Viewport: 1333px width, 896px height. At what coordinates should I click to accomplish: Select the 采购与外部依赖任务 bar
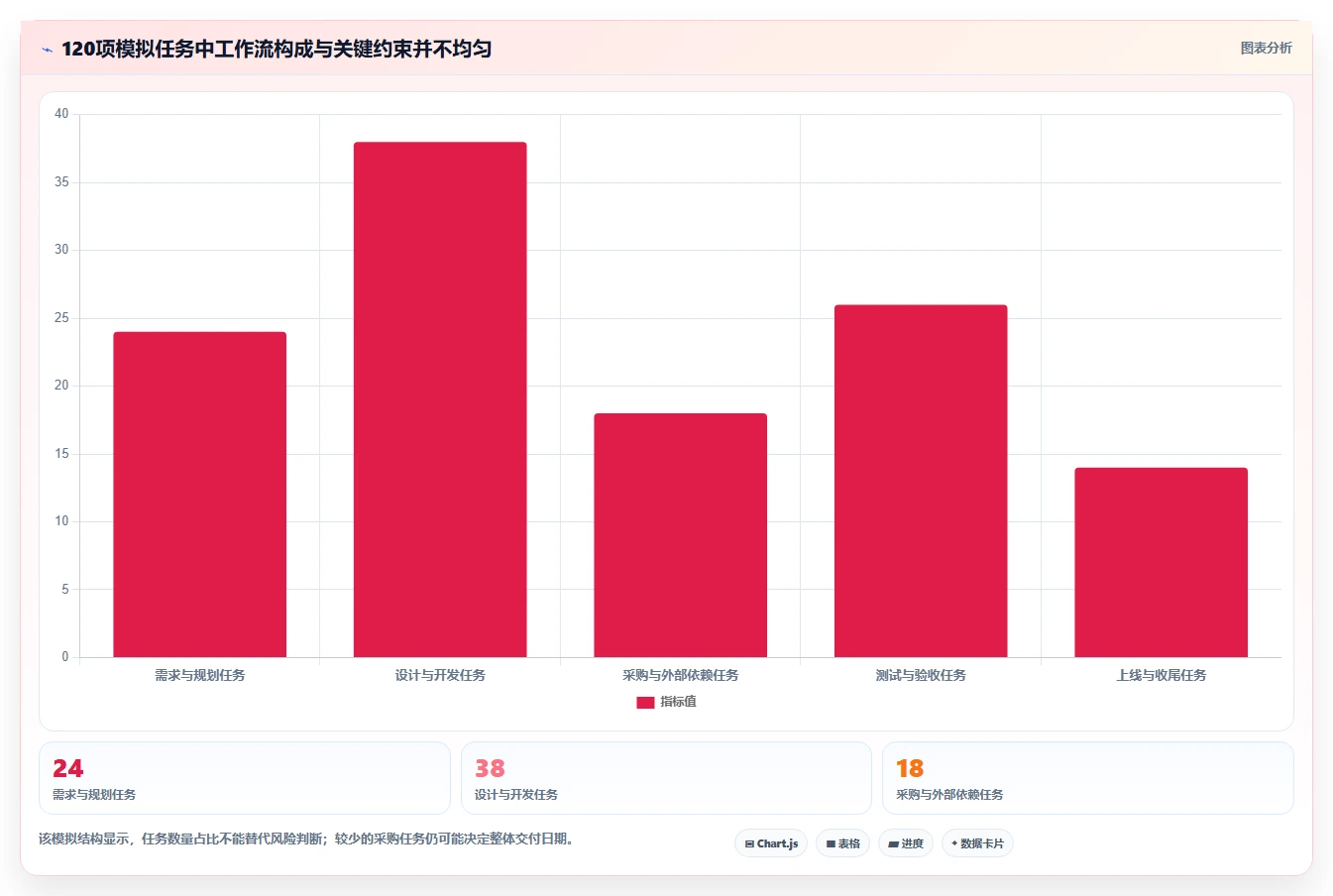coord(681,535)
